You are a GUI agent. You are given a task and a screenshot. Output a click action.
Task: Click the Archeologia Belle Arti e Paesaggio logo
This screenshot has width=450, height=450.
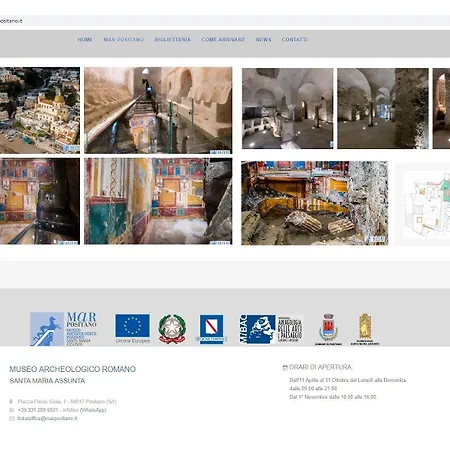click(290, 329)
